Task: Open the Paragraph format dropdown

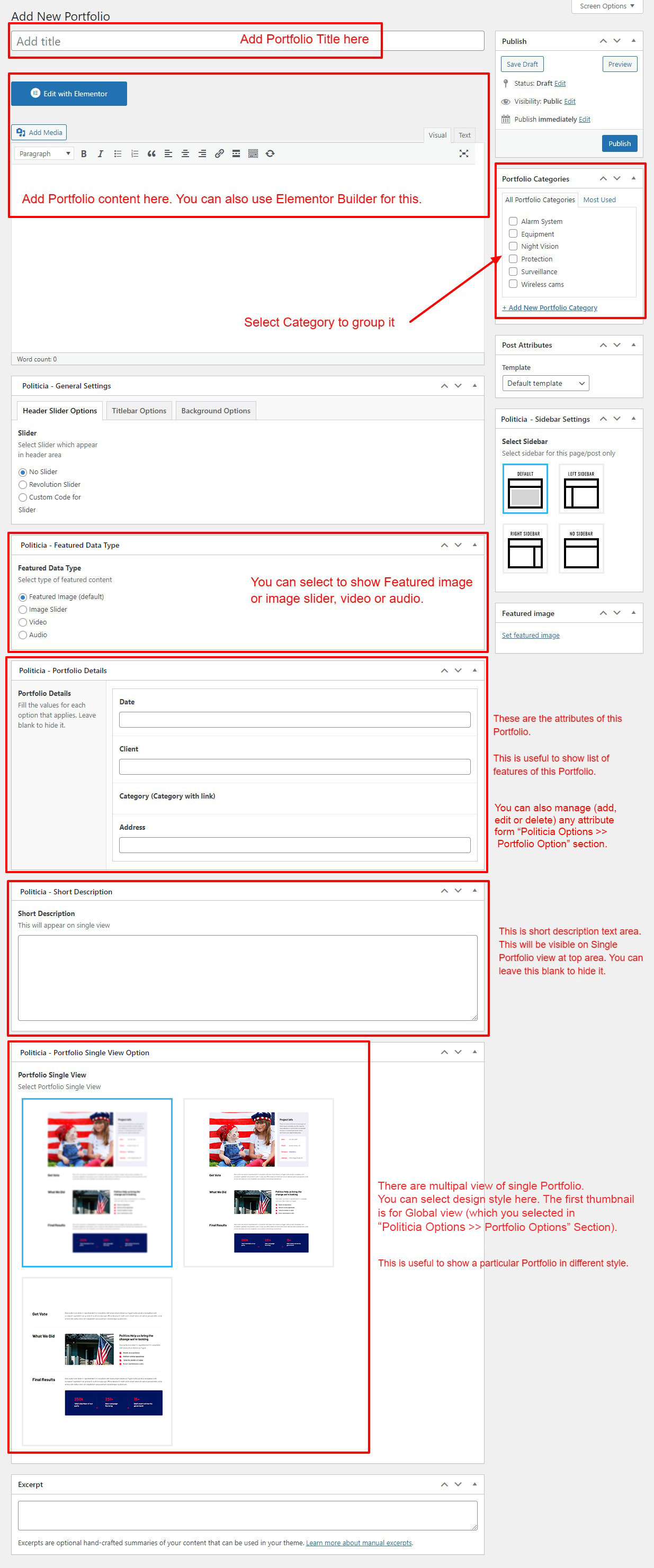Action: click(44, 154)
